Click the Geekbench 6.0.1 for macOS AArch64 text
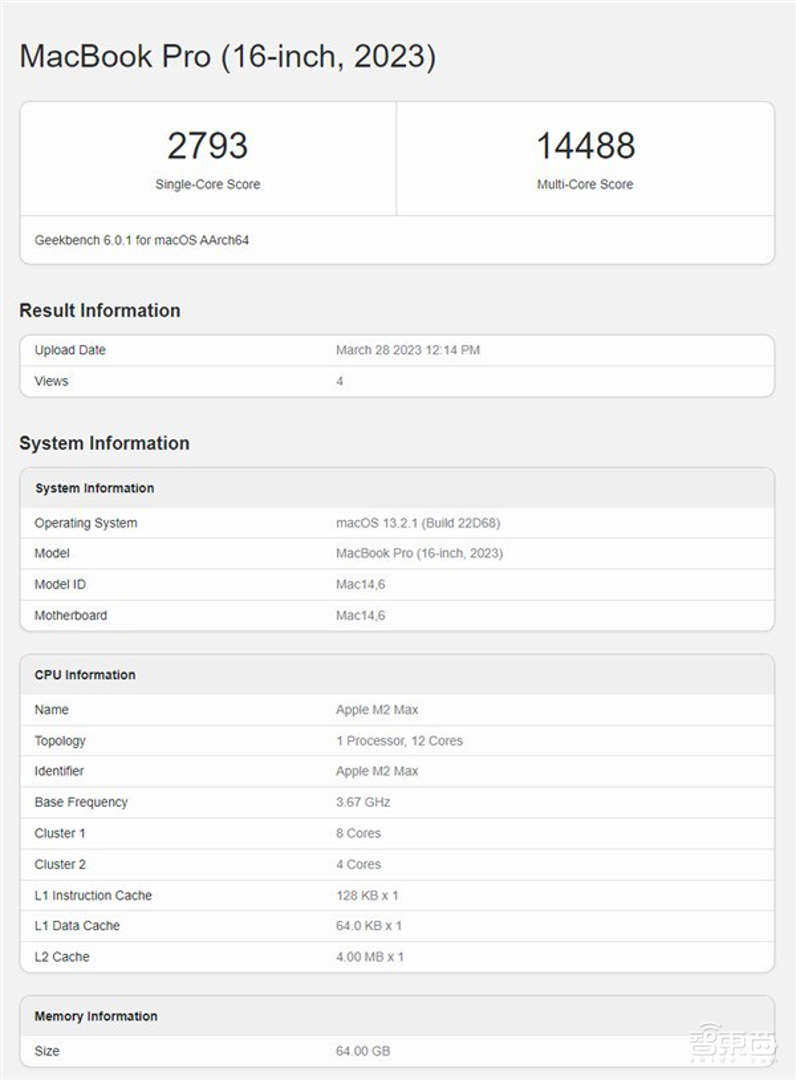The height and width of the screenshot is (1080, 796). click(x=141, y=240)
